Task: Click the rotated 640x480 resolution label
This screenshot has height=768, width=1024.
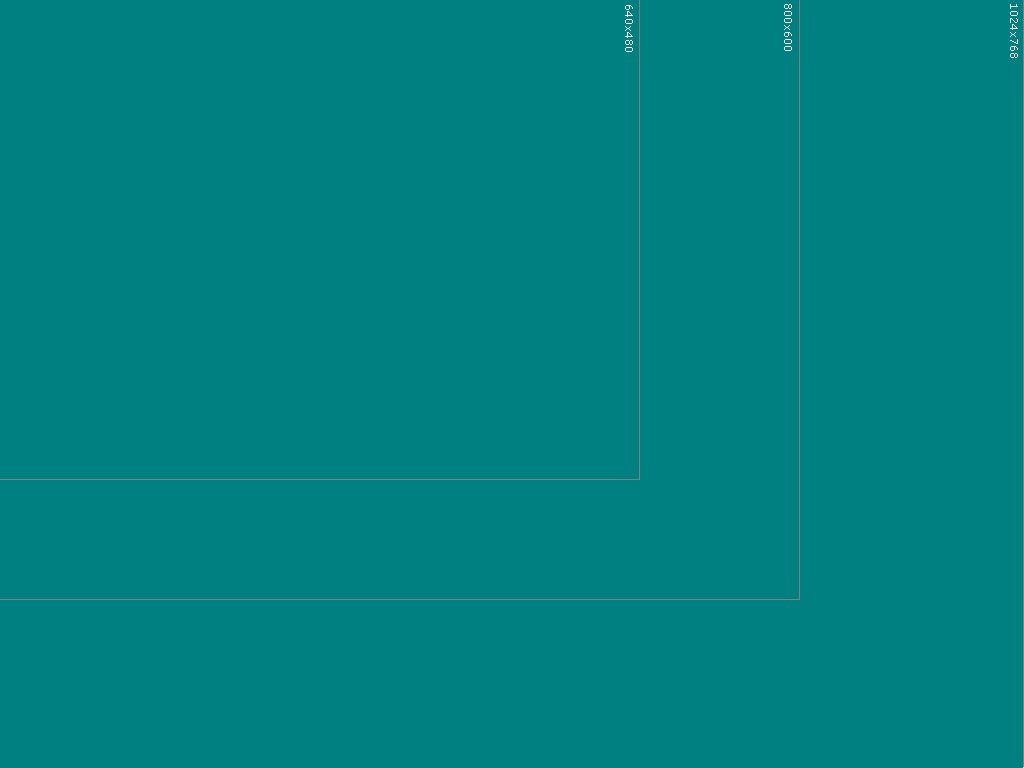Action: (628, 28)
